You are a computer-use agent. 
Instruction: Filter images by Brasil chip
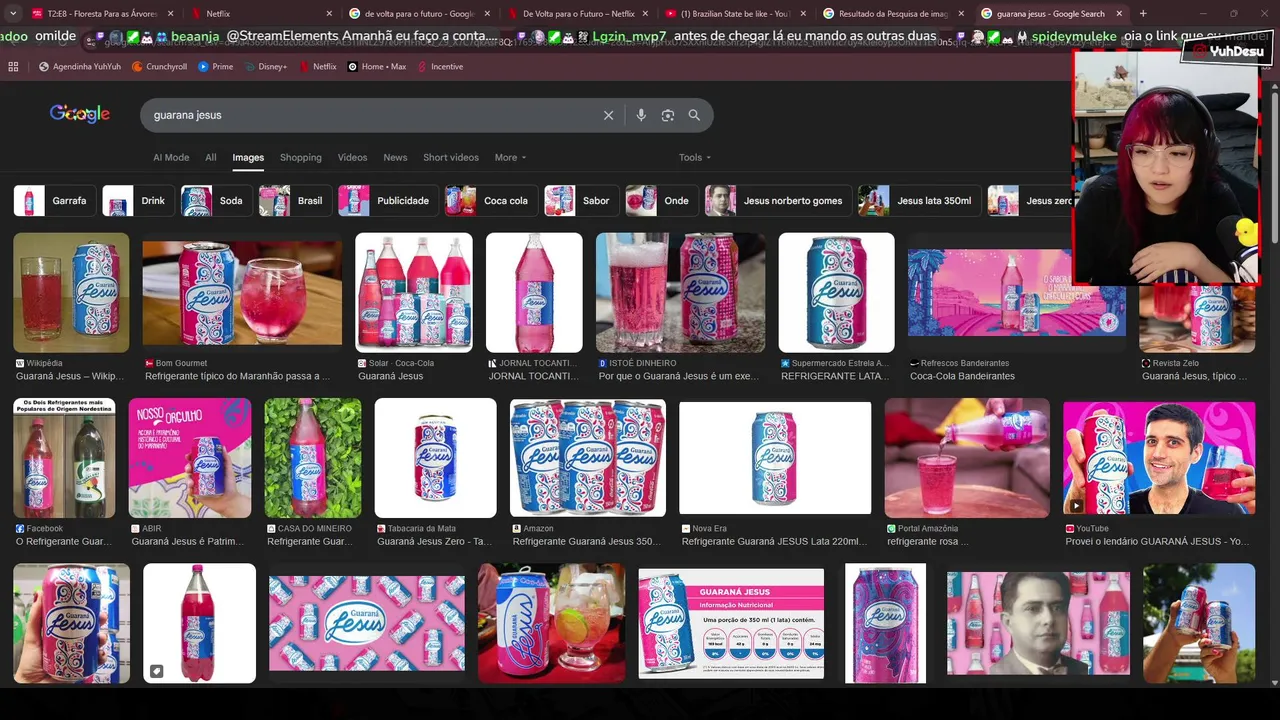point(295,201)
